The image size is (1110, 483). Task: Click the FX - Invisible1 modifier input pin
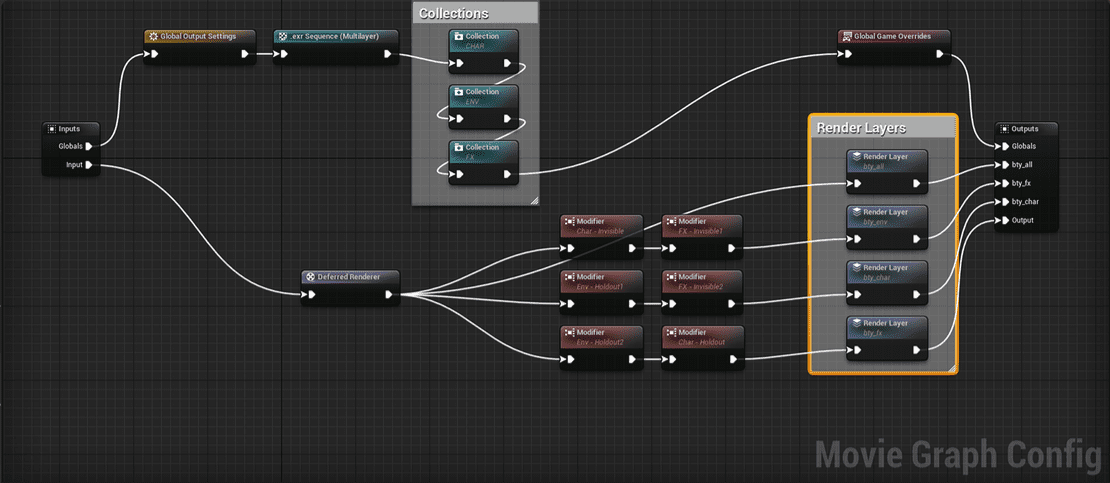[672, 249]
